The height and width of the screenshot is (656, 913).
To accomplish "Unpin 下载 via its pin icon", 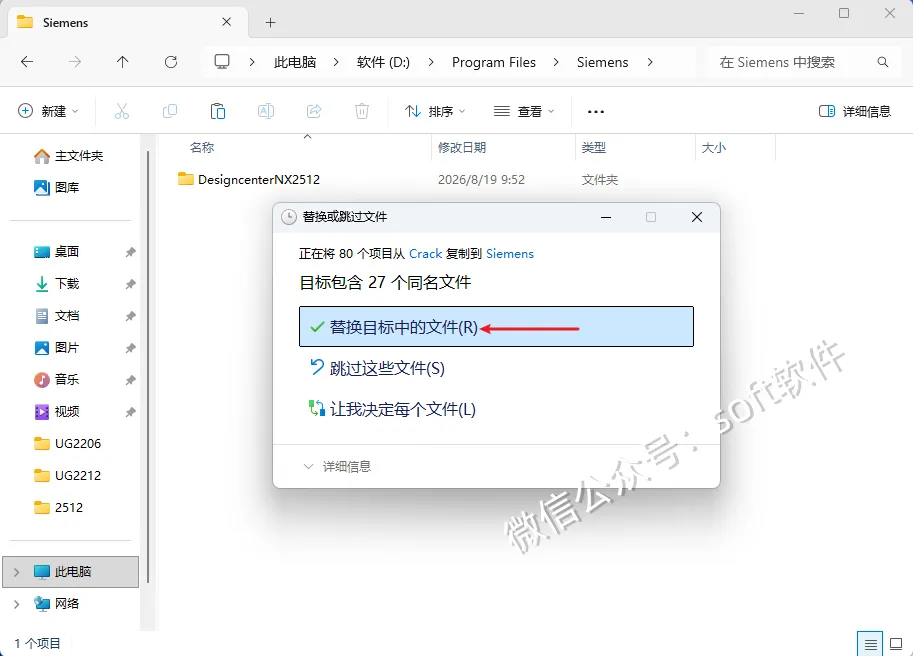I will pyautogui.click(x=130, y=284).
